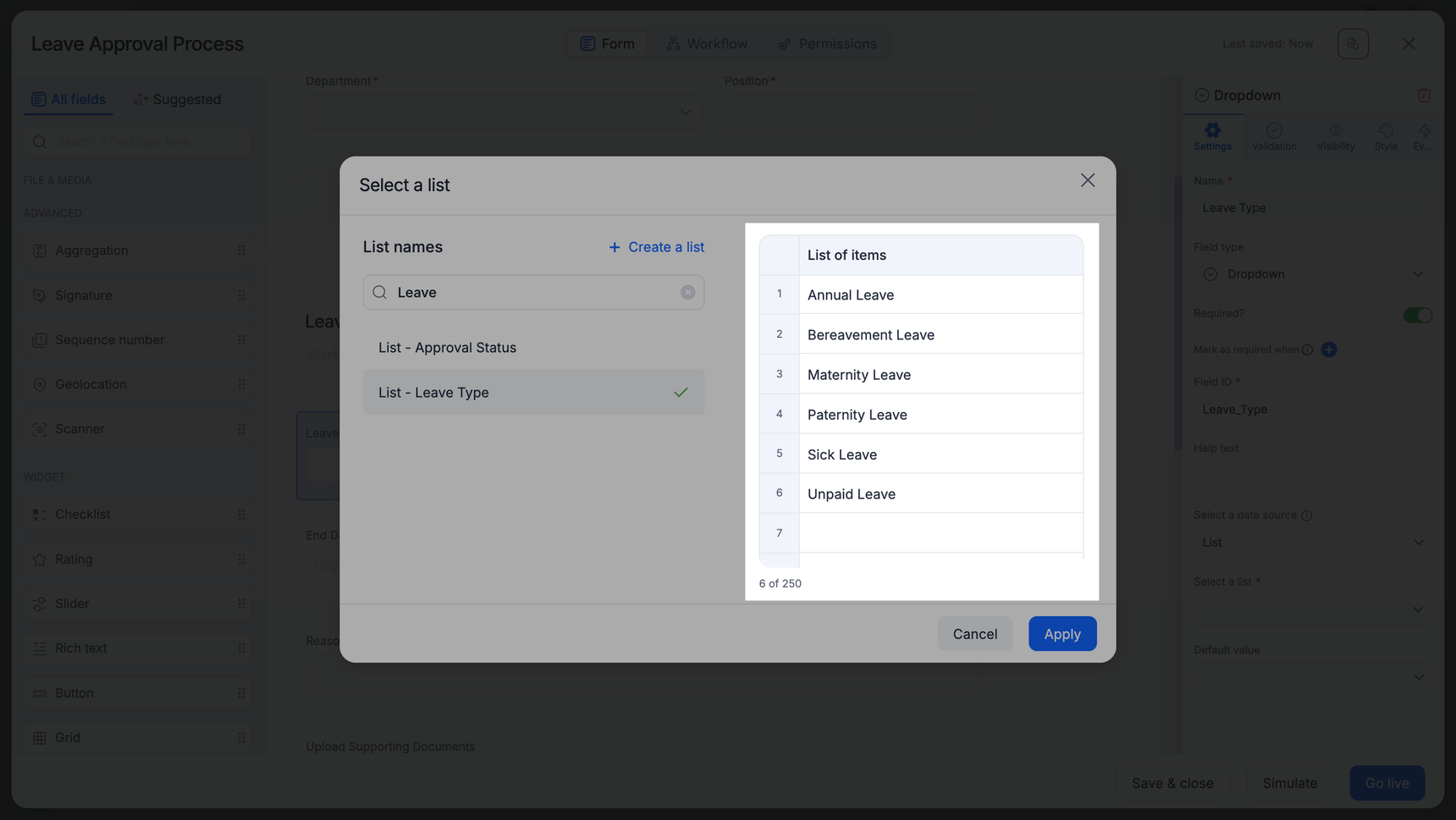Viewport: 1456px width, 820px height.
Task: Click the Field ID input
Action: tap(1313, 410)
